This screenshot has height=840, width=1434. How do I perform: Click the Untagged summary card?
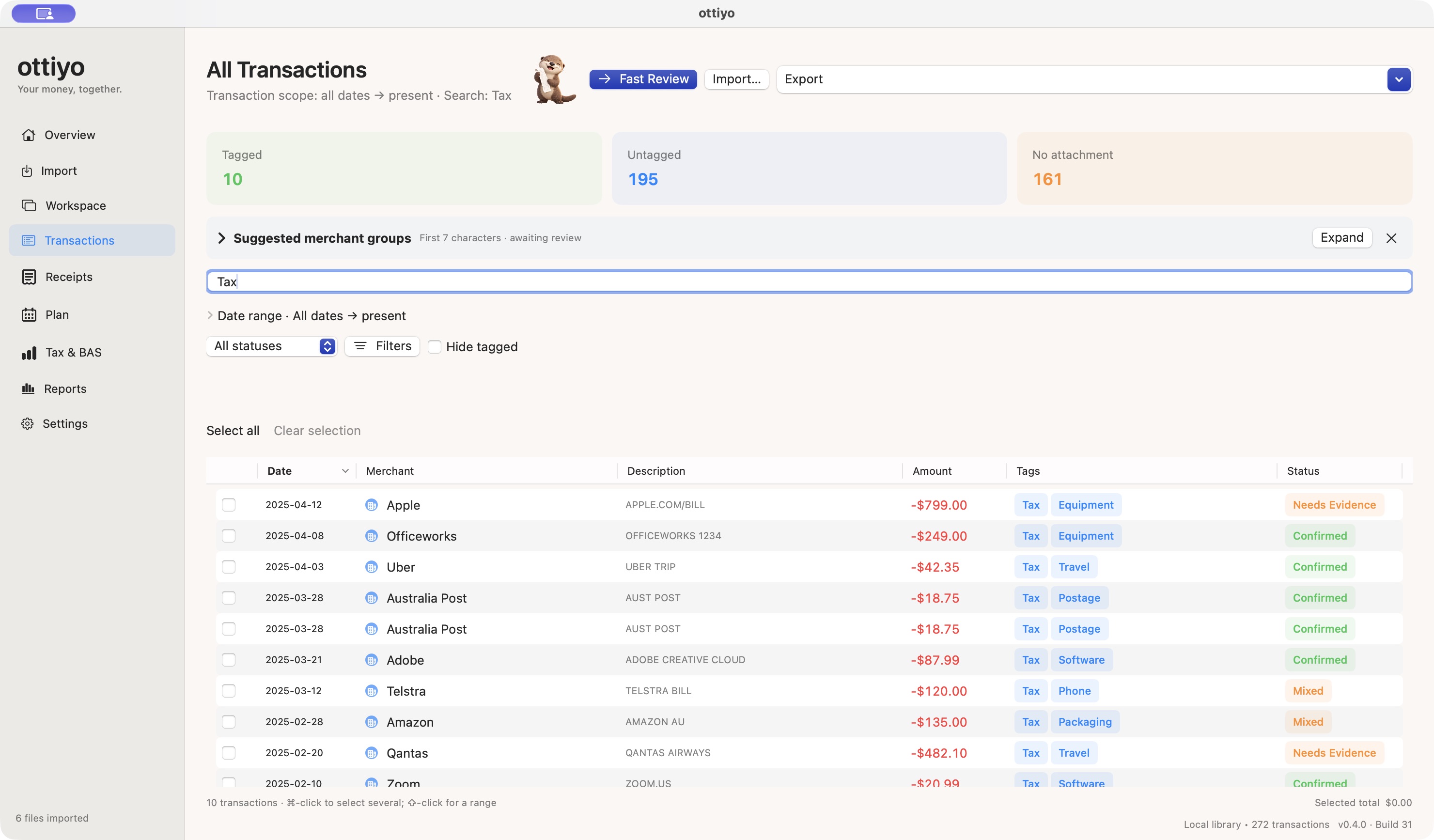pyautogui.click(x=809, y=169)
